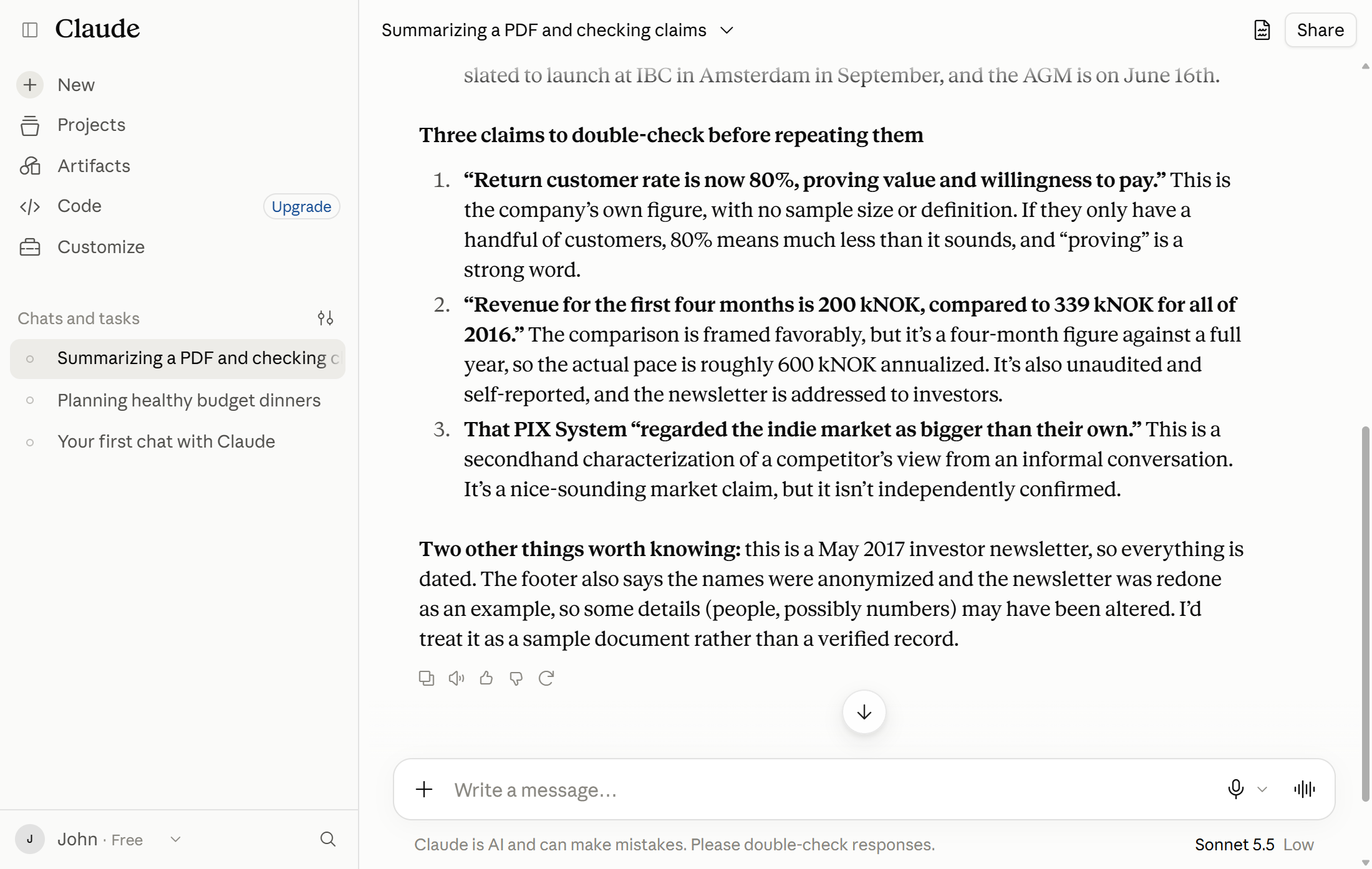The width and height of the screenshot is (1372, 869).
Task: Click the John avatar circle
Action: coord(30,839)
